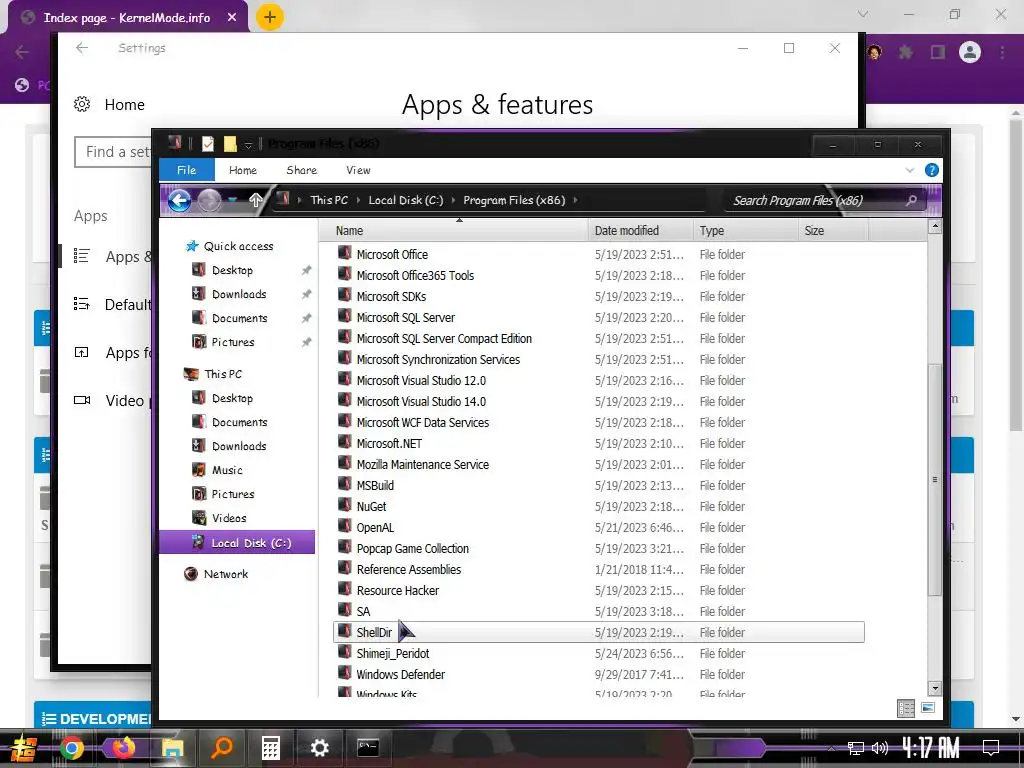Select Videos under This PC
The width and height of the screenshot is (1024, 768).
click(229, 518)
